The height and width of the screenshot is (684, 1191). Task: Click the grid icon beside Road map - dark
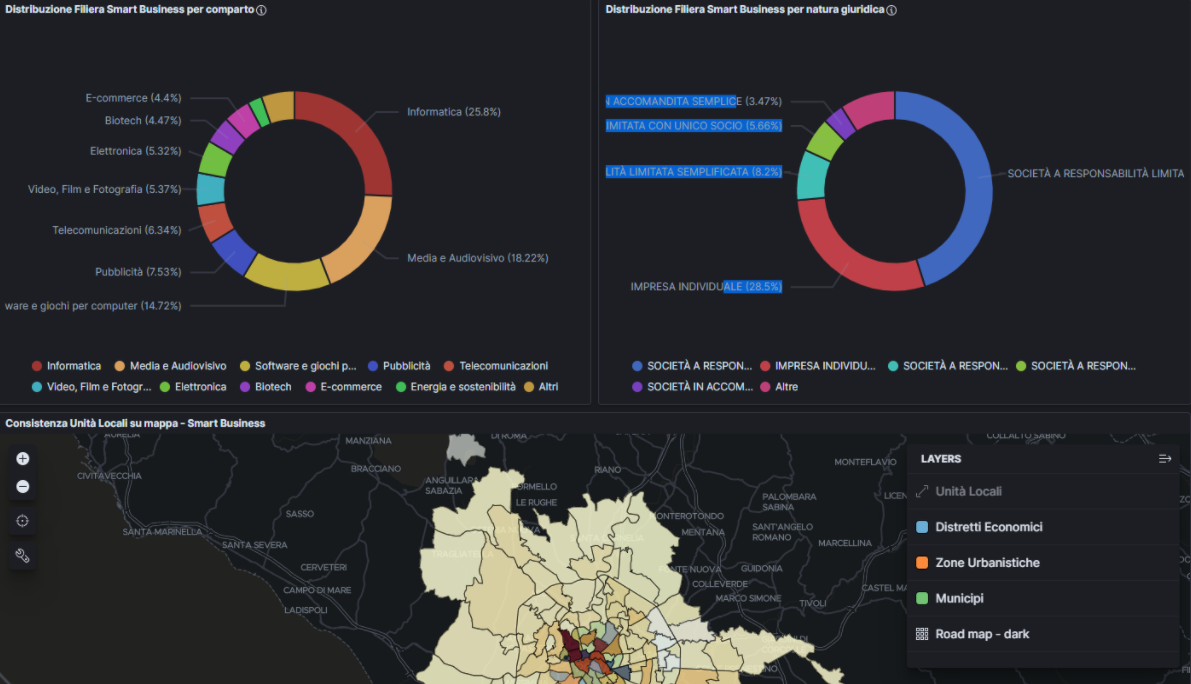coord(924,633)
